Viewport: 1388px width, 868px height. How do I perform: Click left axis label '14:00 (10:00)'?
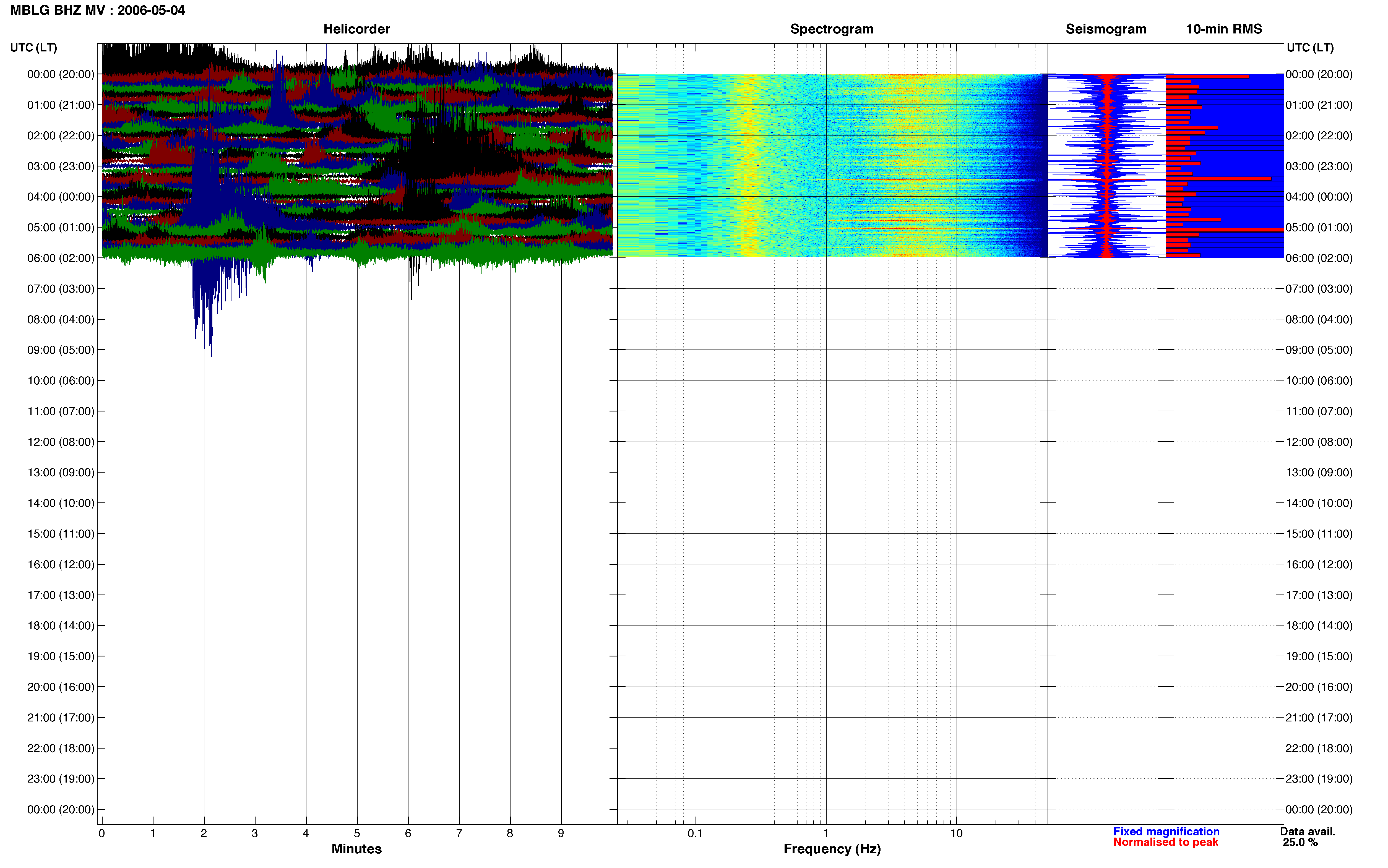point(61,504)
